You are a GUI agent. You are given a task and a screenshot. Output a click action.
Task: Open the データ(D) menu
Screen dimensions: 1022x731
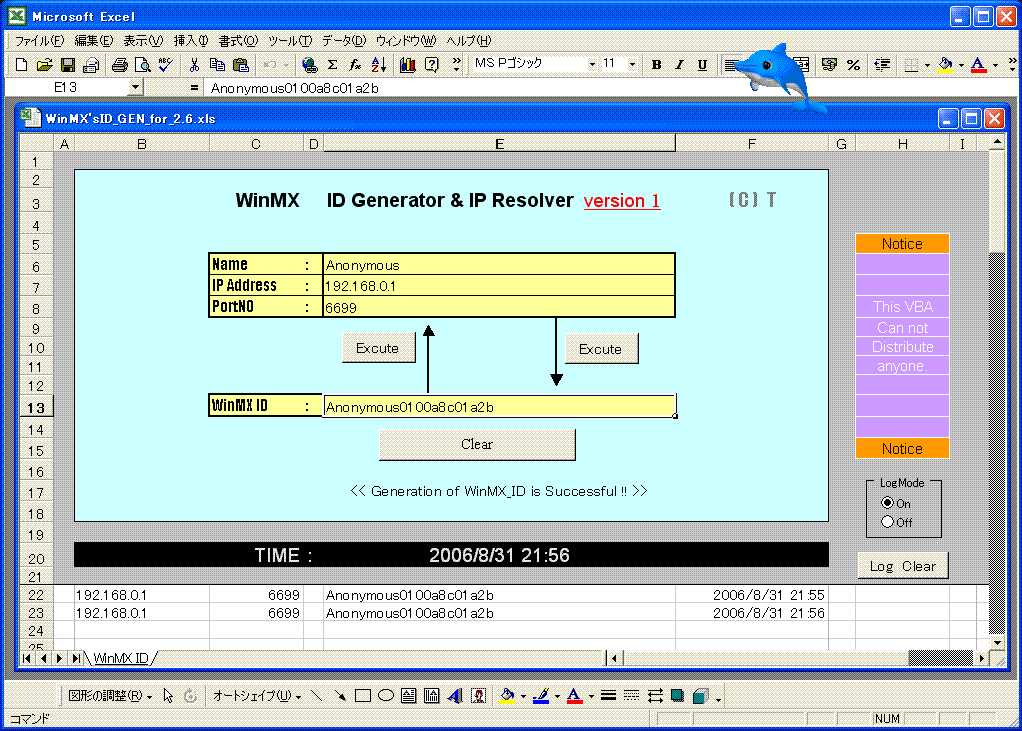(344, 40)
